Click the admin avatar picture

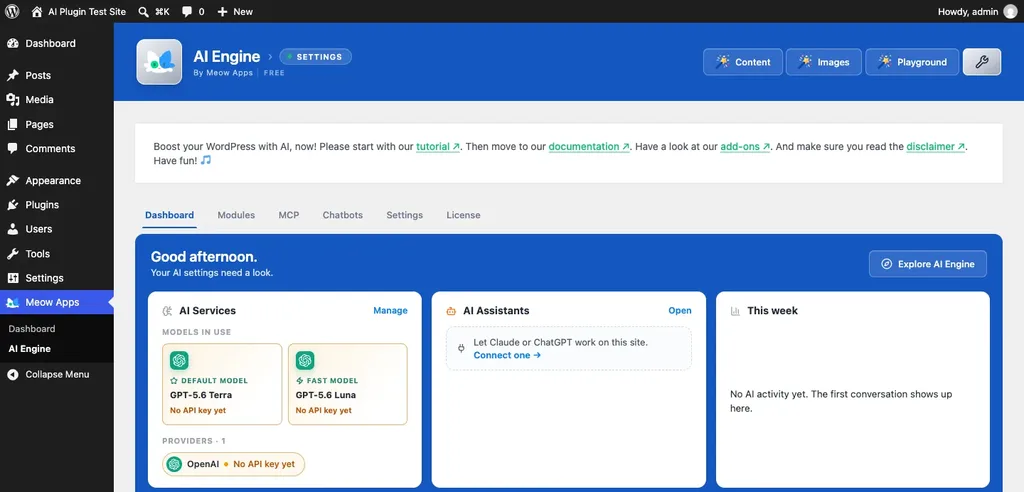(1010, 12)
